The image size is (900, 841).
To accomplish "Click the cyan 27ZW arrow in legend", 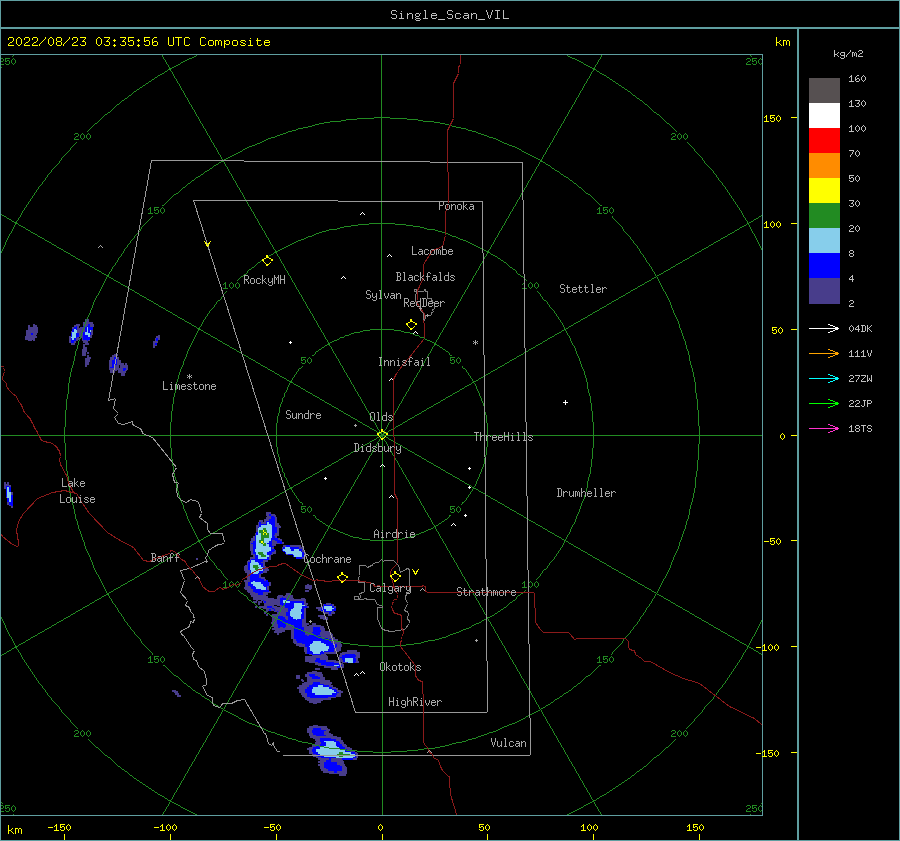I will tap(824, 378).
